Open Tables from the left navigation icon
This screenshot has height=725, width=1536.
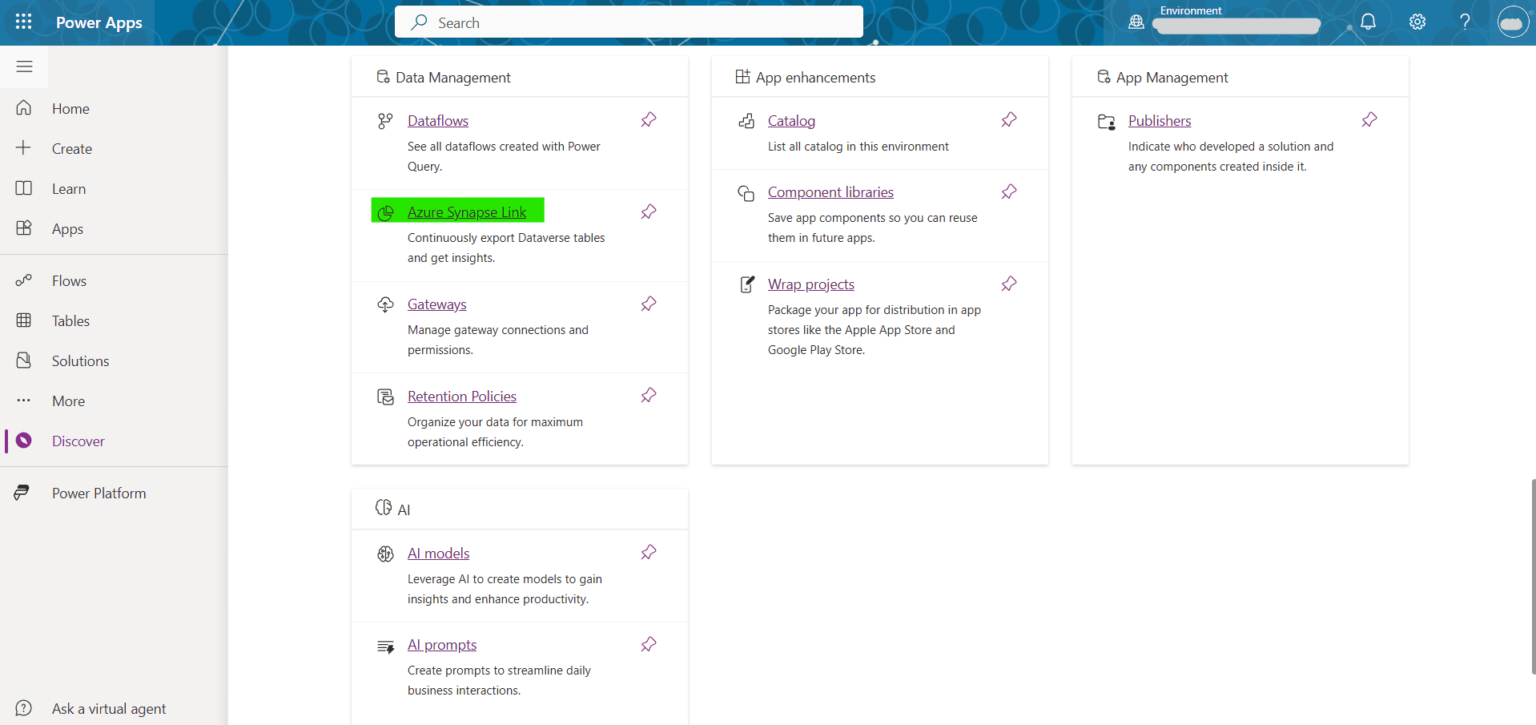point(24,320)
